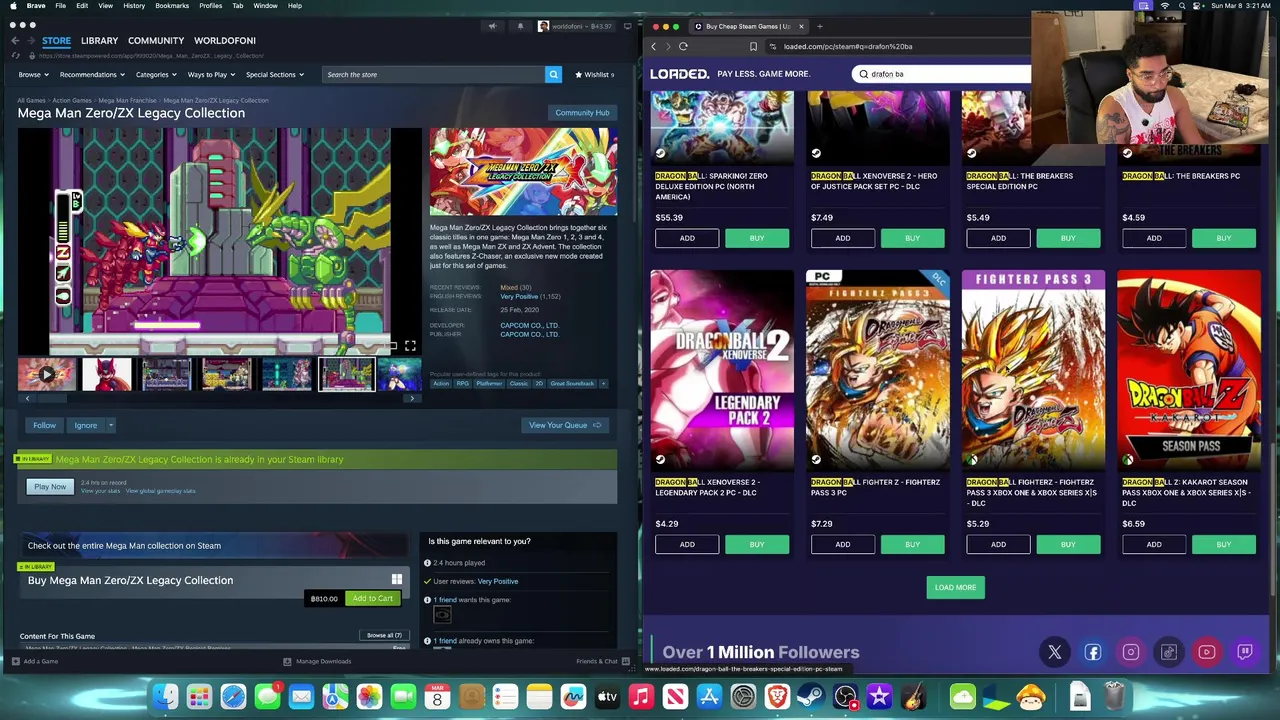Screen dimensions: 1280x720
Task: Click LOAD MORE on Loaded results
Action: (x=955, y=587)
